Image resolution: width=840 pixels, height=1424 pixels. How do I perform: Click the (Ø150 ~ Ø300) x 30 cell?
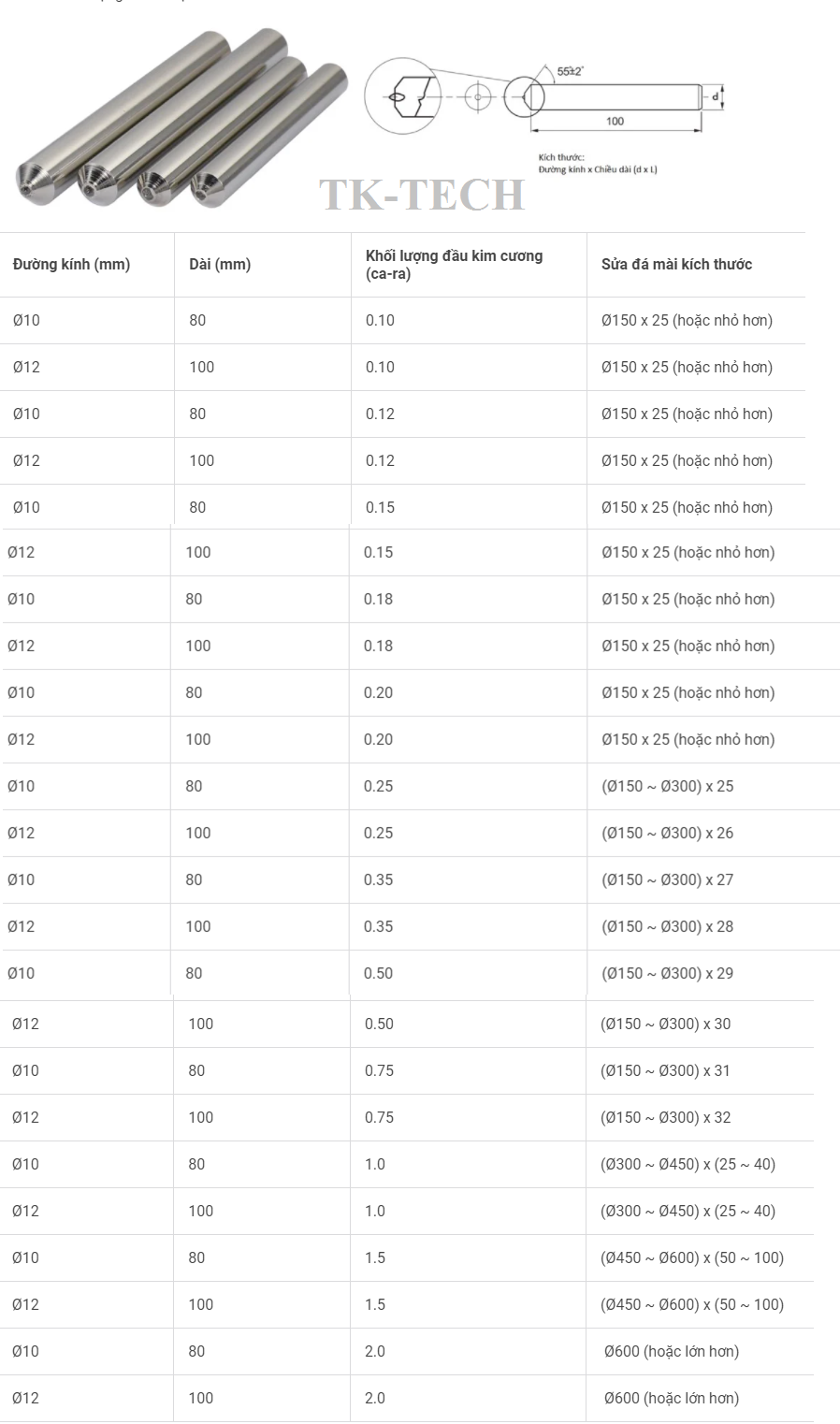tap(665, 1024)
